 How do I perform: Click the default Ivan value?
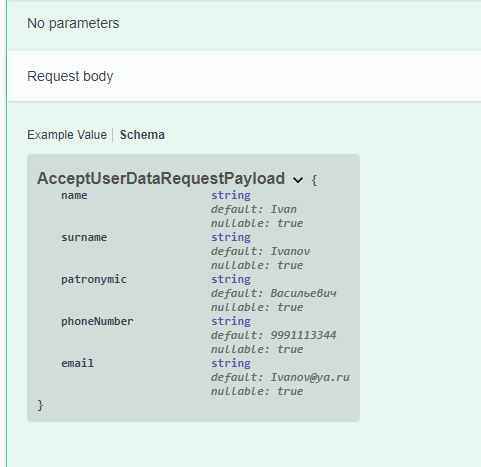254,209
